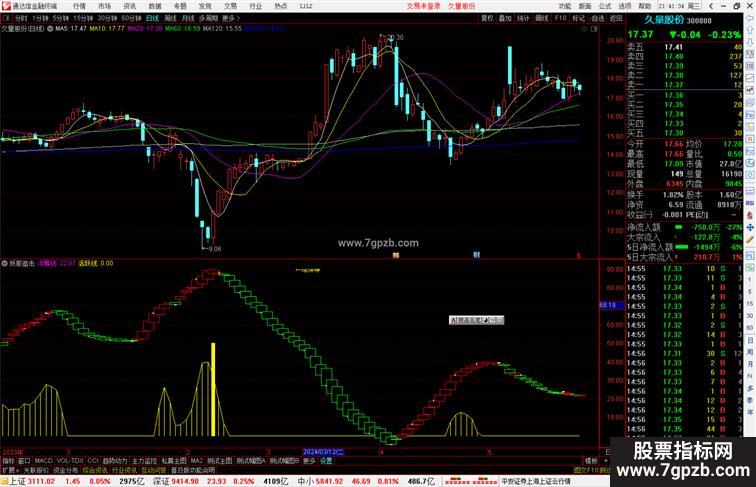Select the 月线 monthly period
This screenshot has width=756, height=487.
point(188,18)
